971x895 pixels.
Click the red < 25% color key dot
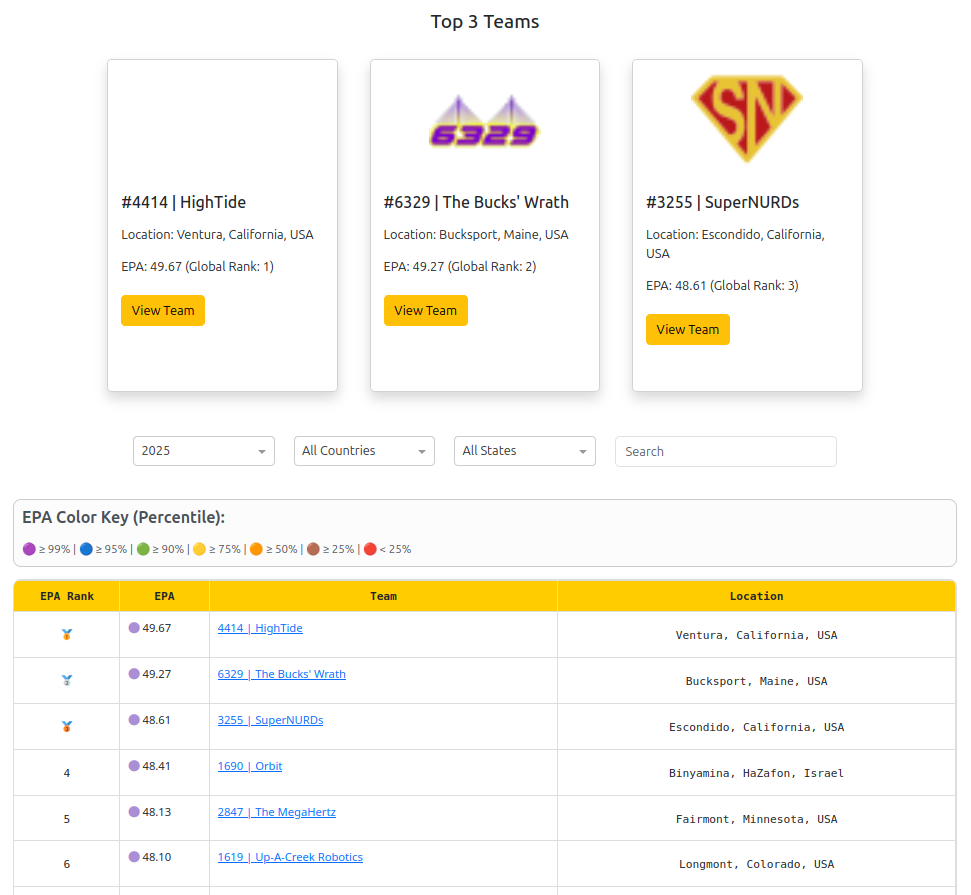370,549
